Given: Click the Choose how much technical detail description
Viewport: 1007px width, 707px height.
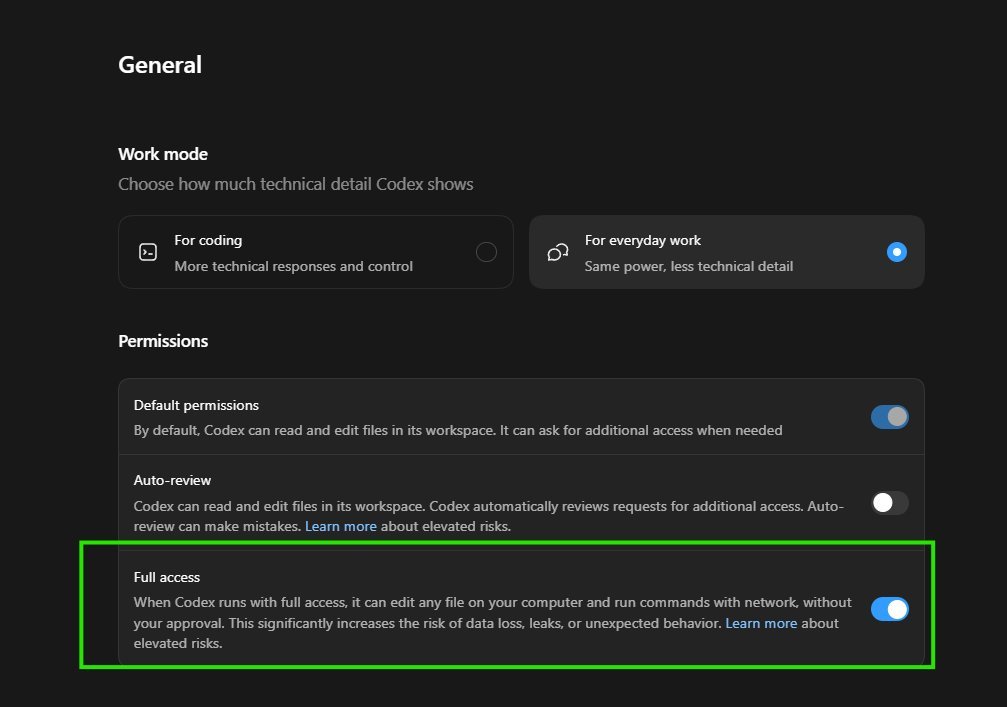Looking at the screenshot, I should pos(295,184).
